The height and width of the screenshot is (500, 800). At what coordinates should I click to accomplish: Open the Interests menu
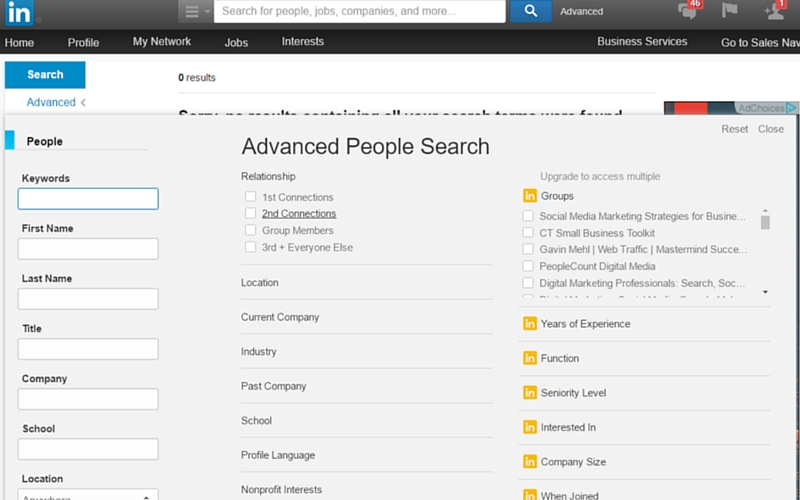[303, 41]
